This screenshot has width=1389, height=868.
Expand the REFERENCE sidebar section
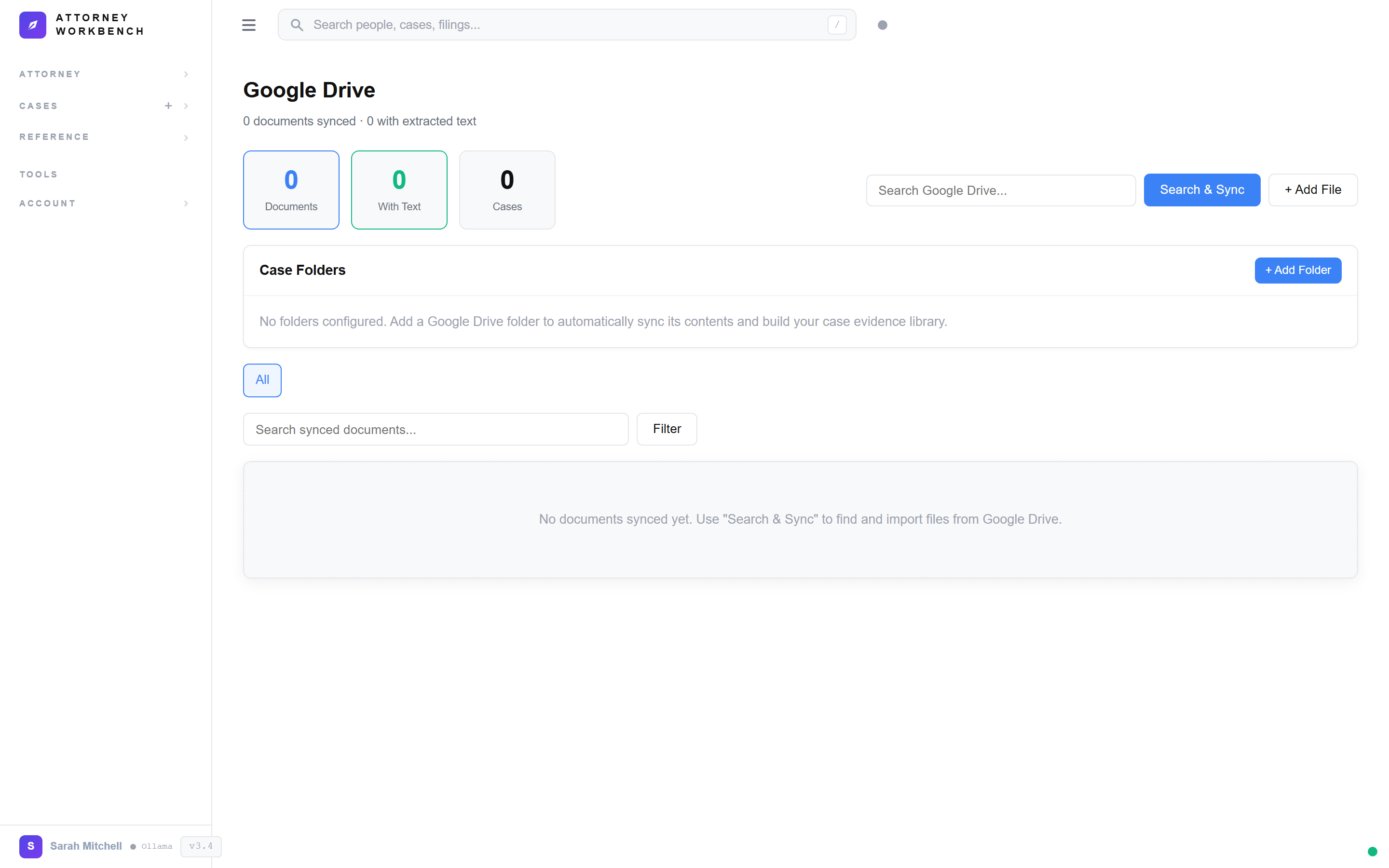102,136
